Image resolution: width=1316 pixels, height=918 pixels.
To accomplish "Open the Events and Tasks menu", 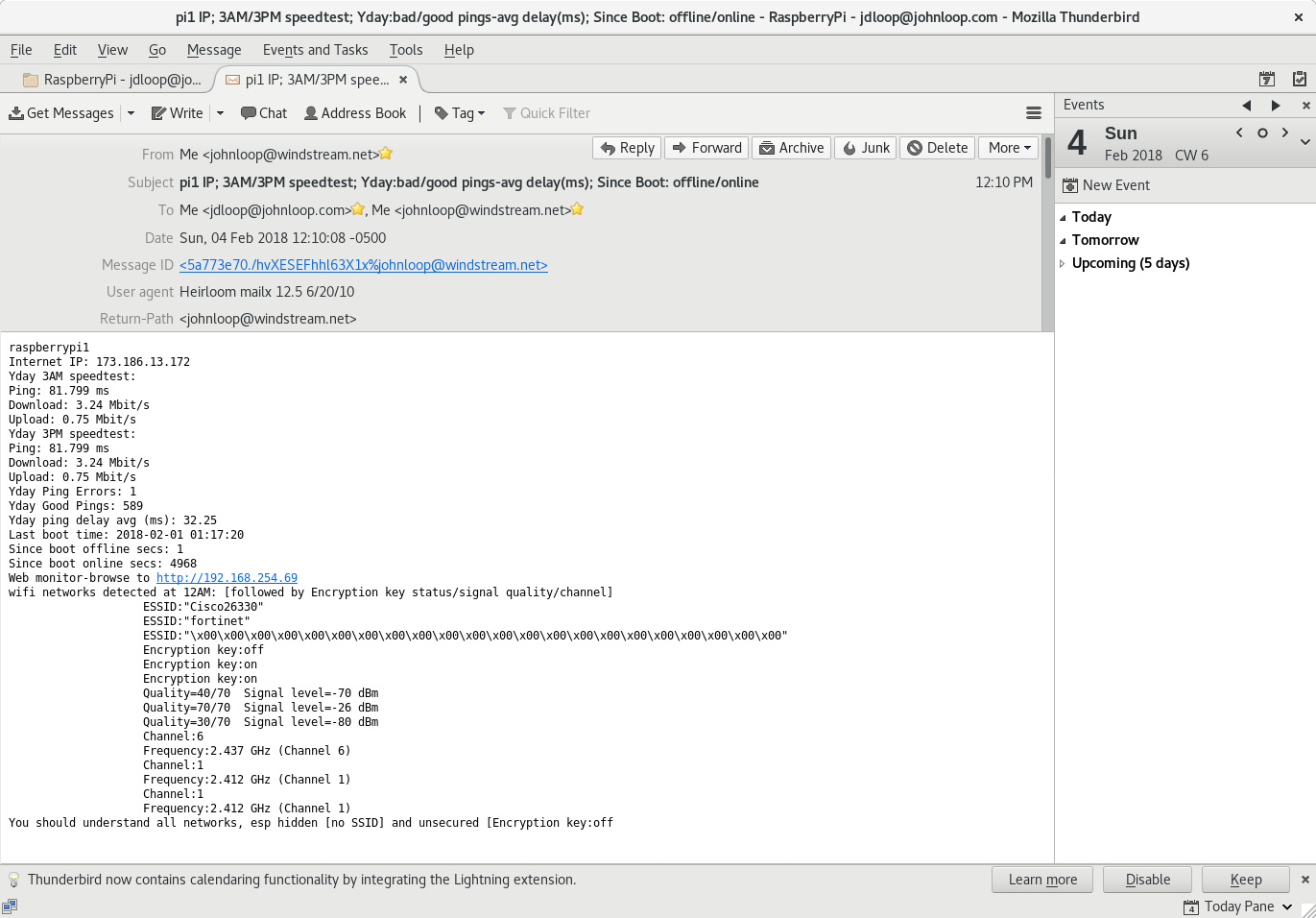I will click(x=315, y=50).
